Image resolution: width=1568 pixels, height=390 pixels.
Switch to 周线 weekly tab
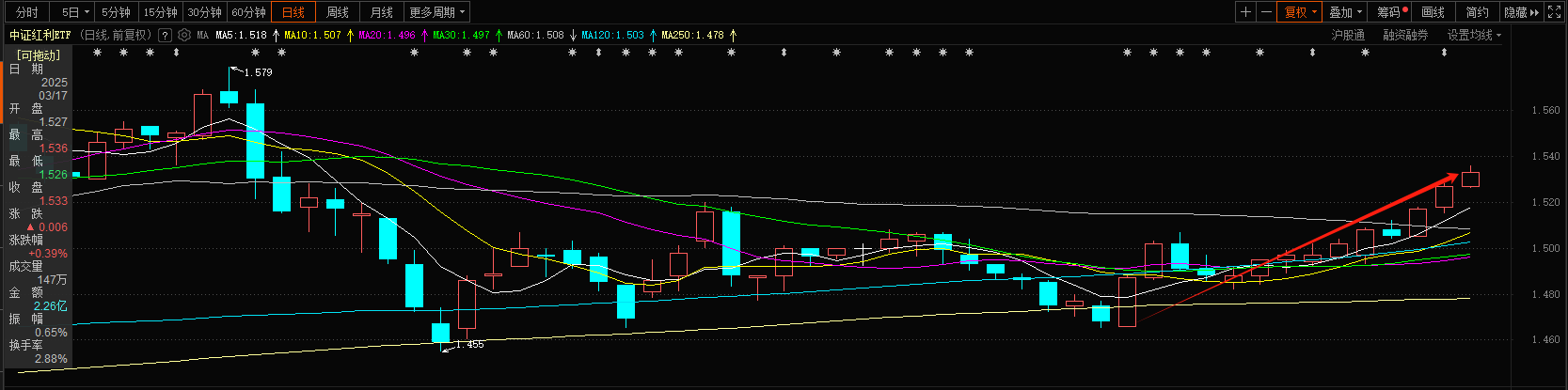[x=338, y=12]
